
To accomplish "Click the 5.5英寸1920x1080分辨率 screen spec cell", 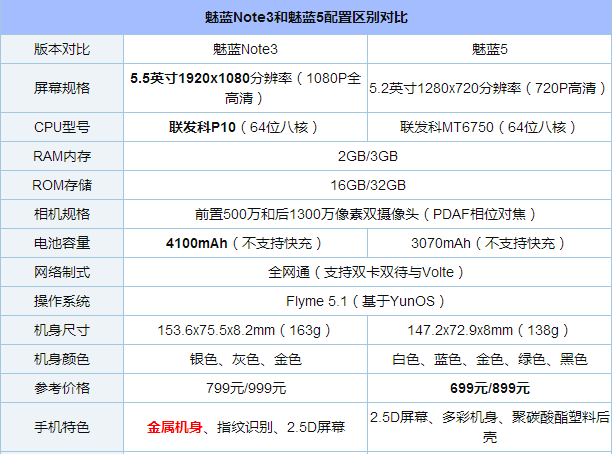I will (245, 88).
